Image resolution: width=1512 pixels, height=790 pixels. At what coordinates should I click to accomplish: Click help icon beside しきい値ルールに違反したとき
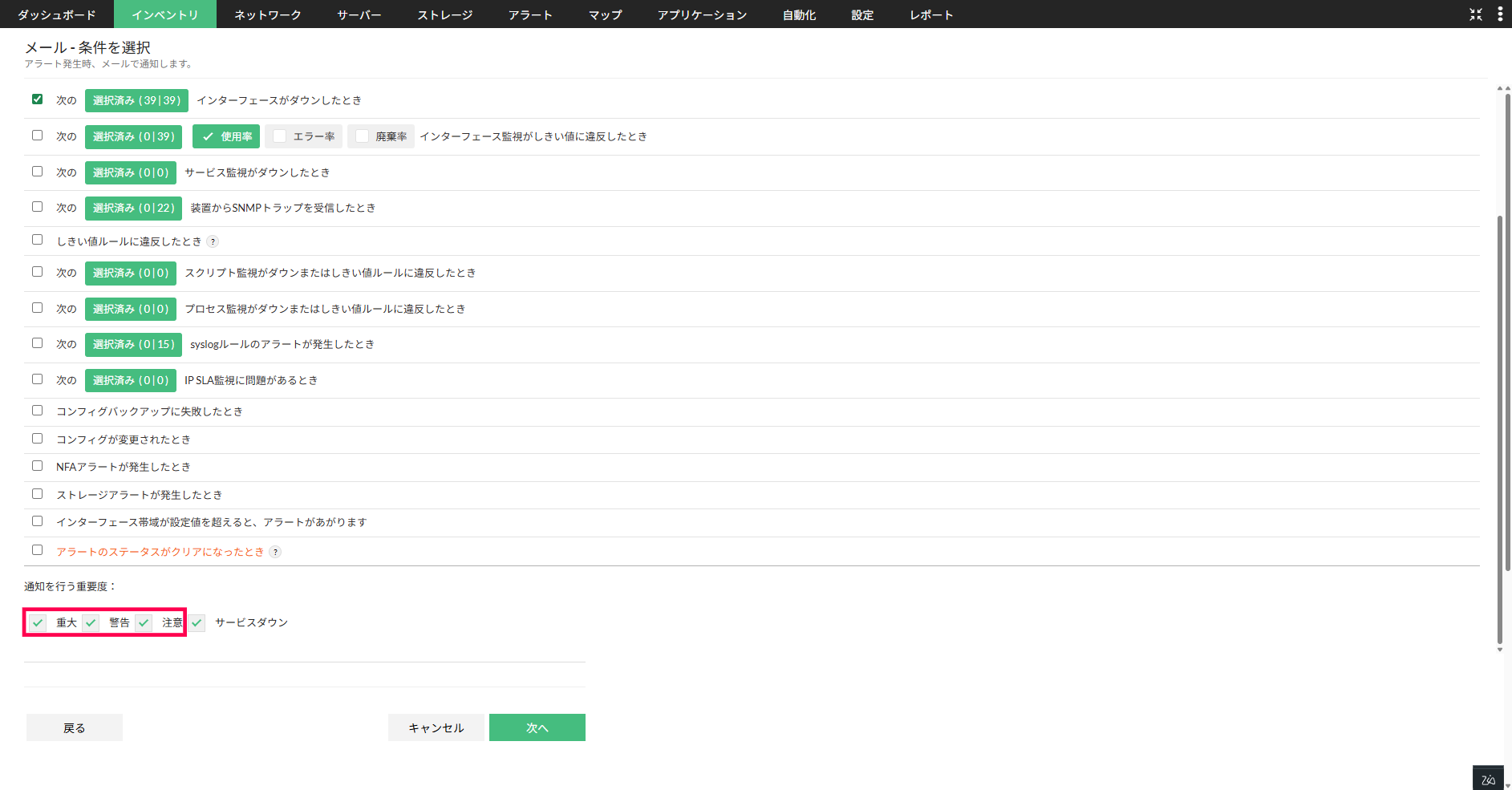pos(213,241)
